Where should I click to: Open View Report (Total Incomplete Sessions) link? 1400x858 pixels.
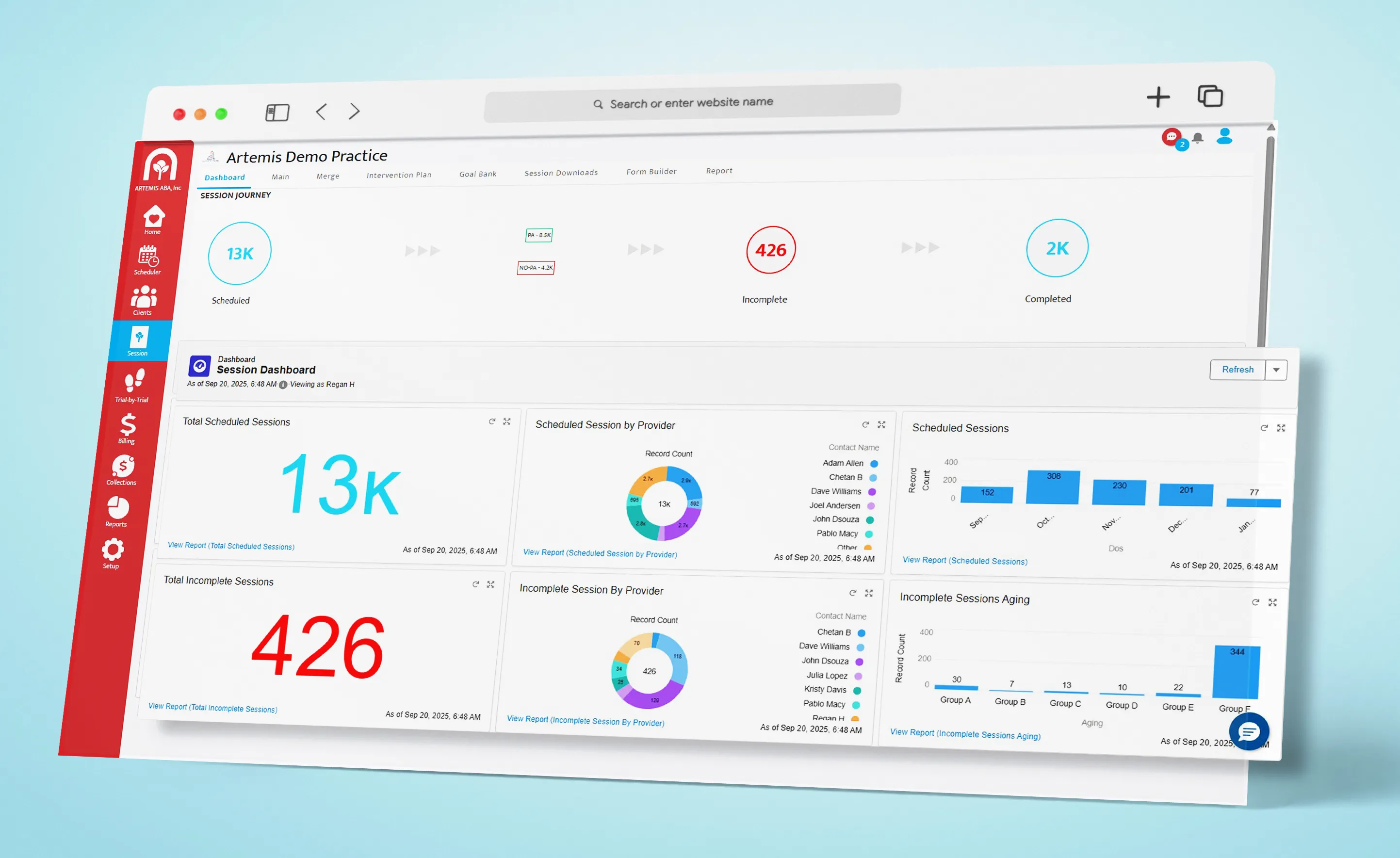pos(212,708)
